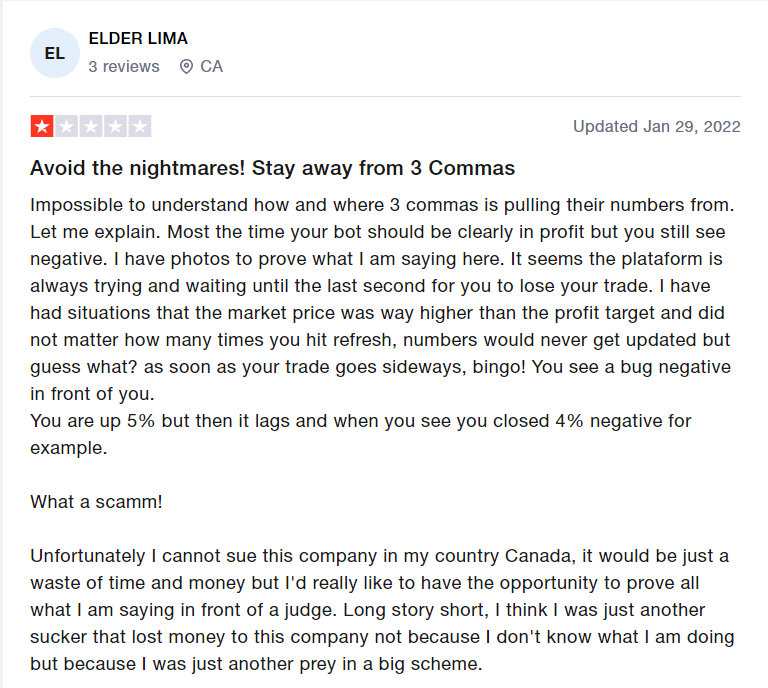Open ELDER LIMA reviewer profile name

click(138, 38)
